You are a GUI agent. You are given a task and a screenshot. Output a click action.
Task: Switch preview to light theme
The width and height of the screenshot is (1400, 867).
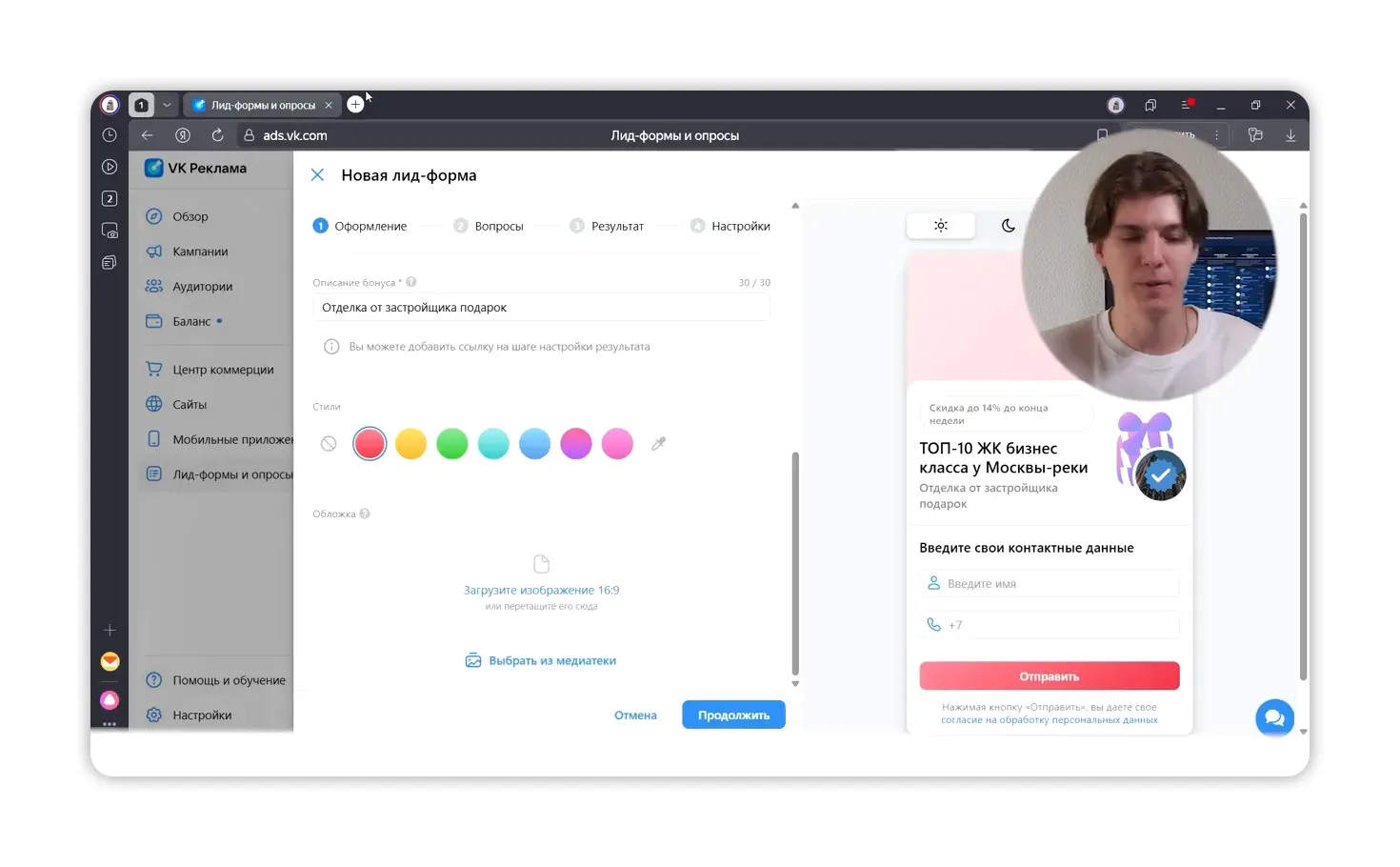click(941, 226)
